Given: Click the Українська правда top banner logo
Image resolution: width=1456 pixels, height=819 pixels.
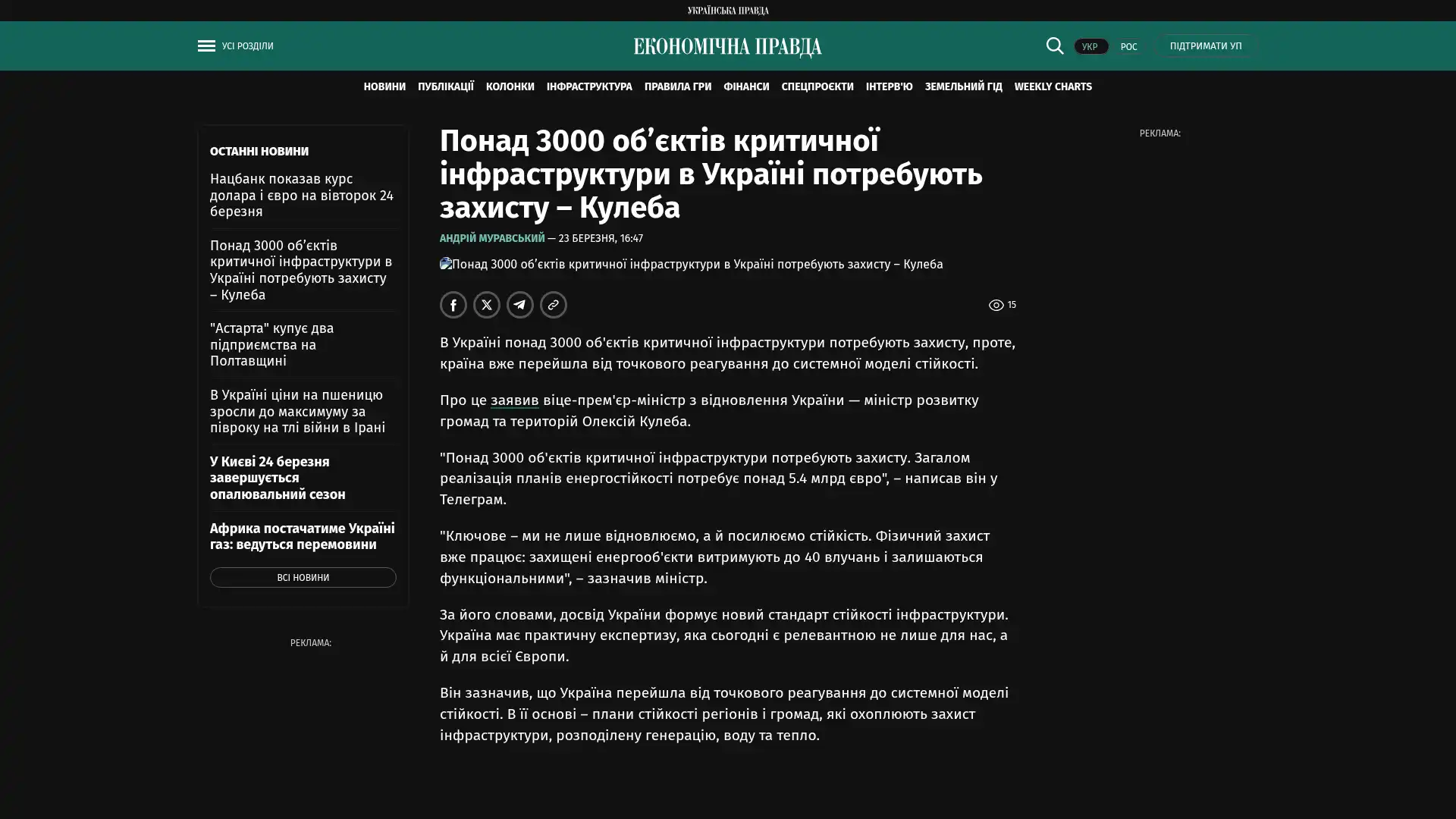Looking at the screenshot, I should 727,11.
